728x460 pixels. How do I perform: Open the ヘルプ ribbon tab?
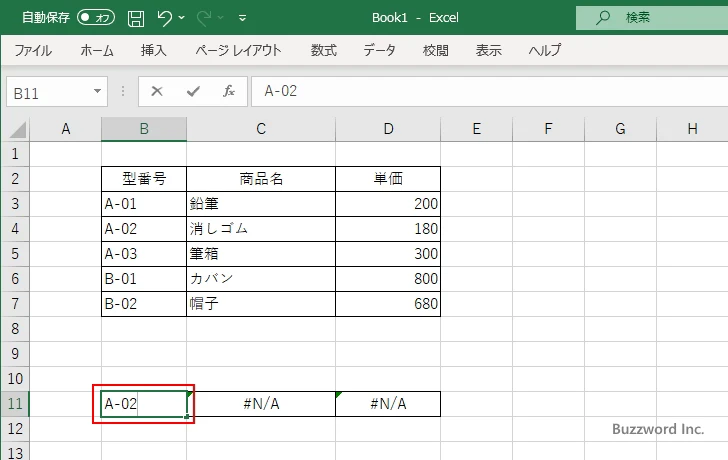point(545,50)
